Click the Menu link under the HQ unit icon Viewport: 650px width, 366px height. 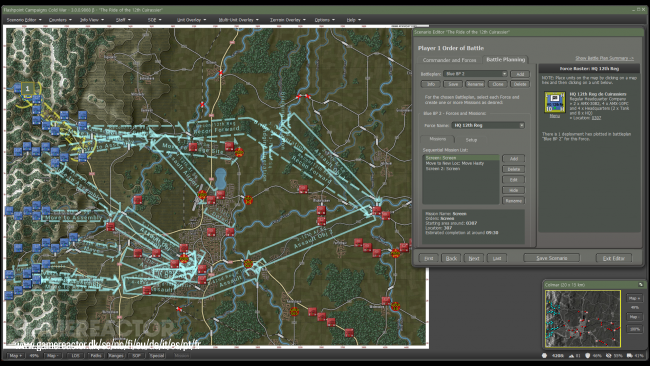[554, 116]
